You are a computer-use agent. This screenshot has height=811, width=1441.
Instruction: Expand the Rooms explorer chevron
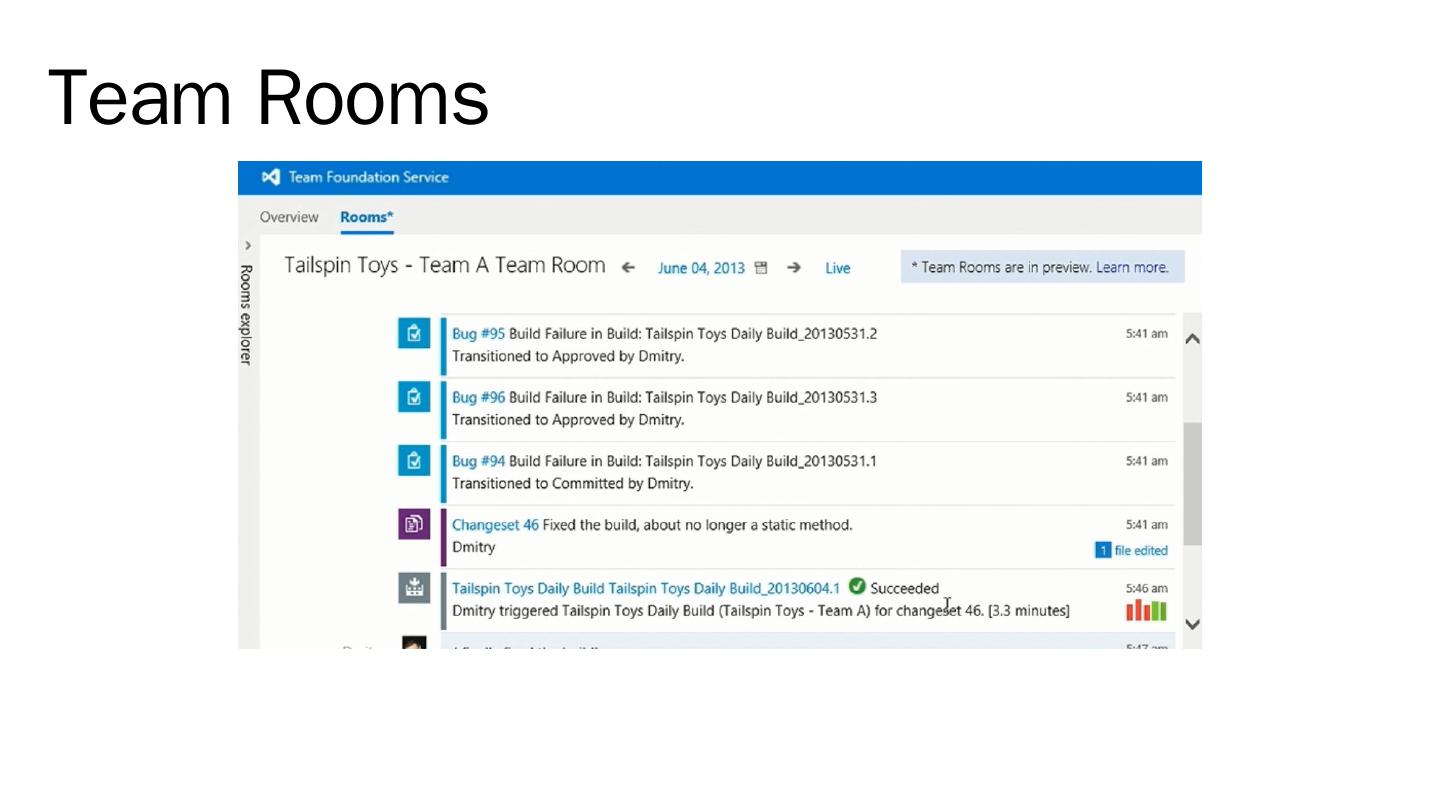coord(248,246)
